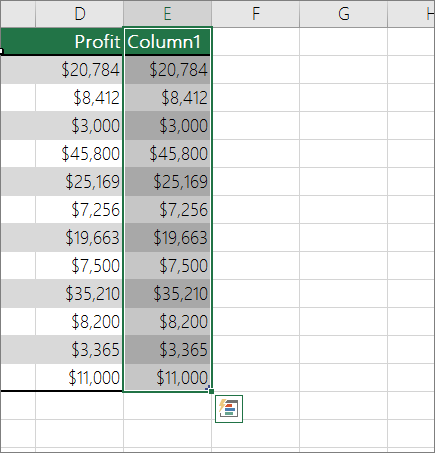Click the $3,365 cell in Column1
Viewport: 435px width, 453px height.
(x=167, y=350)
